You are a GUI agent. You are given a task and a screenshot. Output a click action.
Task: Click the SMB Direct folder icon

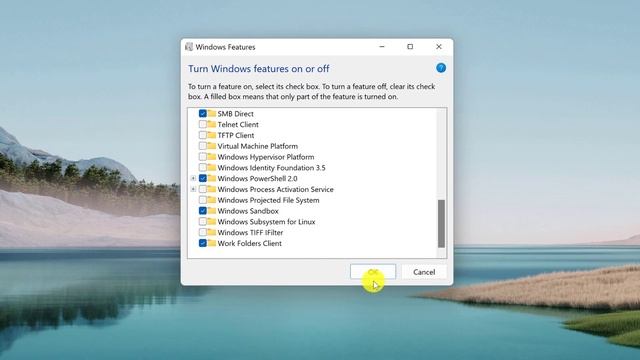[x=211, y=113]
